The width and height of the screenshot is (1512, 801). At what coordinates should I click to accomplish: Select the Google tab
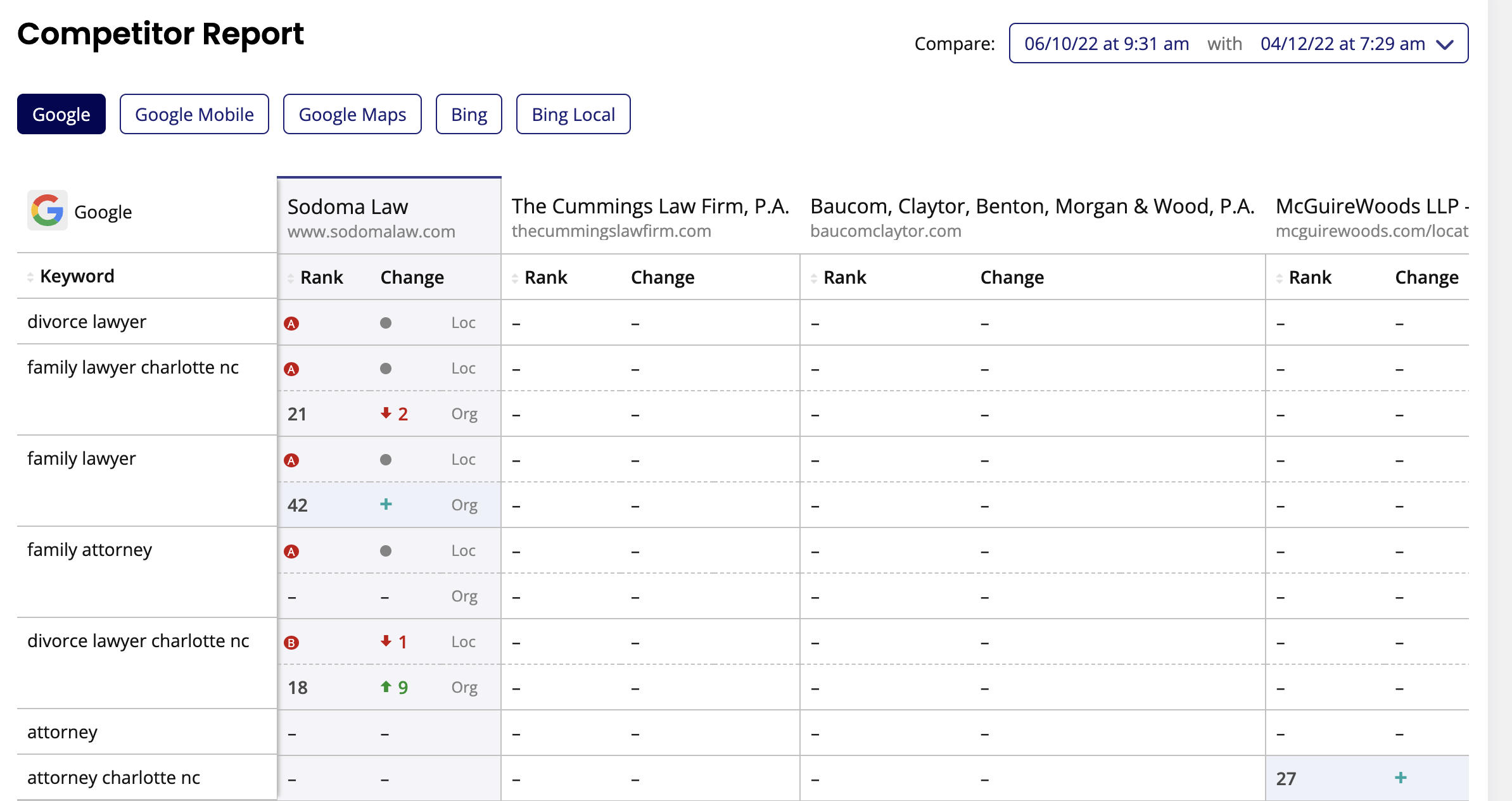[x=61, y=114]
